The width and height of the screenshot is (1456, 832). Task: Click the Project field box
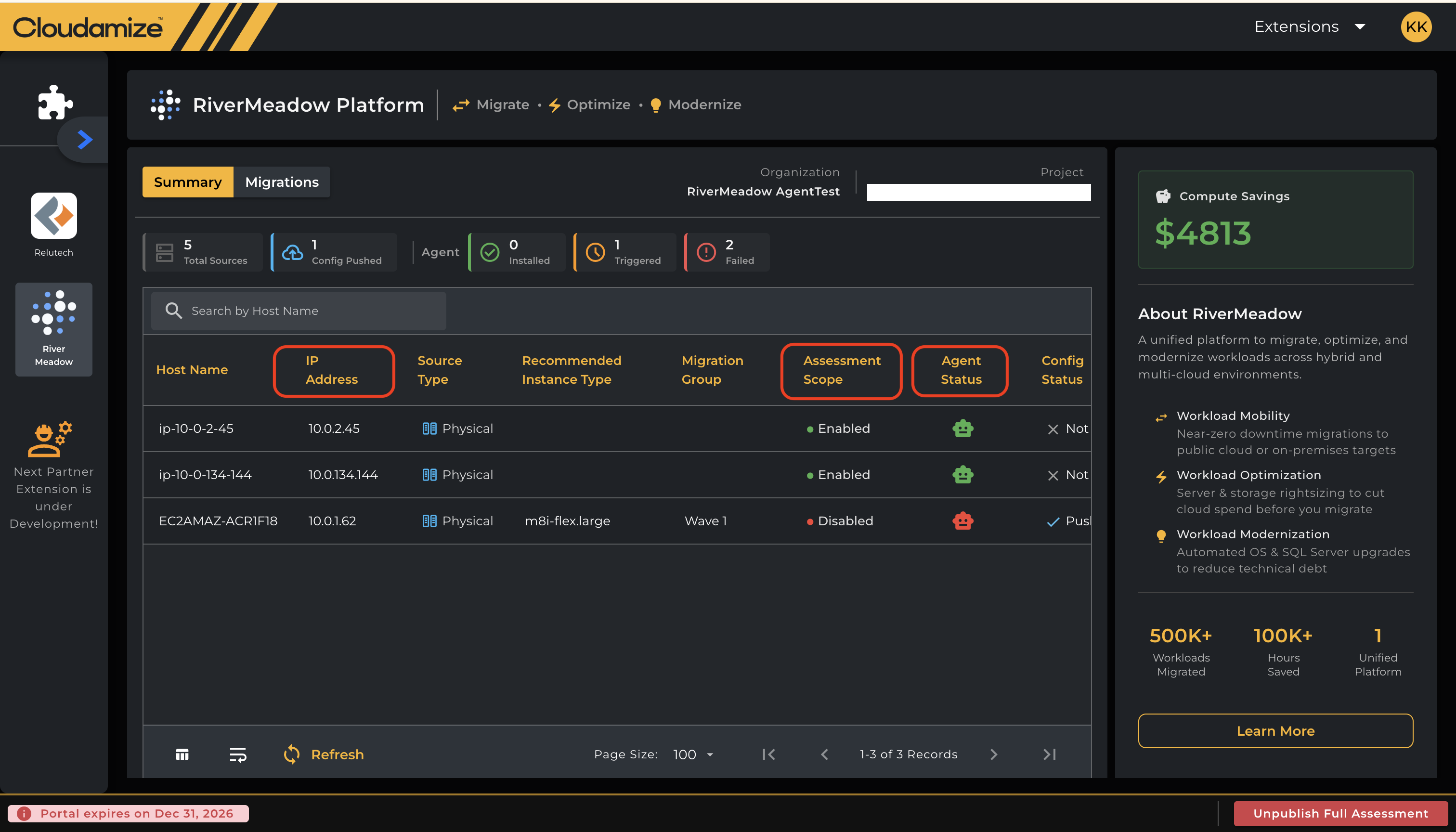point(978,192)
